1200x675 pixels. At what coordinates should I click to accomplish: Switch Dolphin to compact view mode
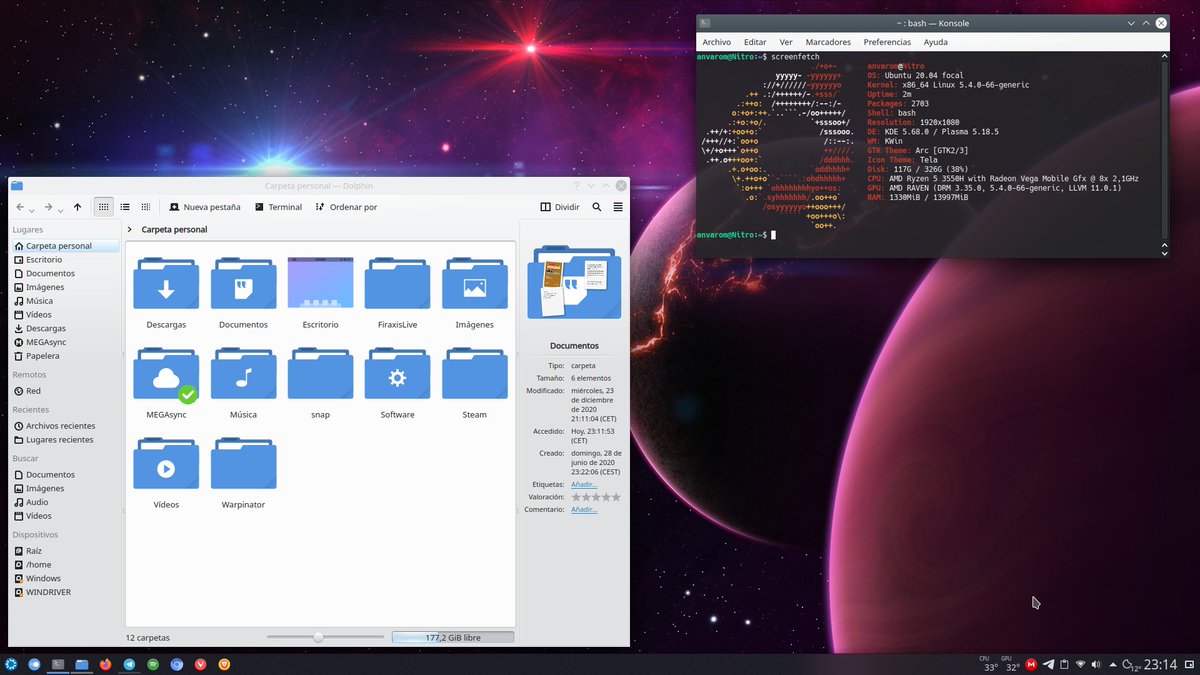click(x=125, y=207)
